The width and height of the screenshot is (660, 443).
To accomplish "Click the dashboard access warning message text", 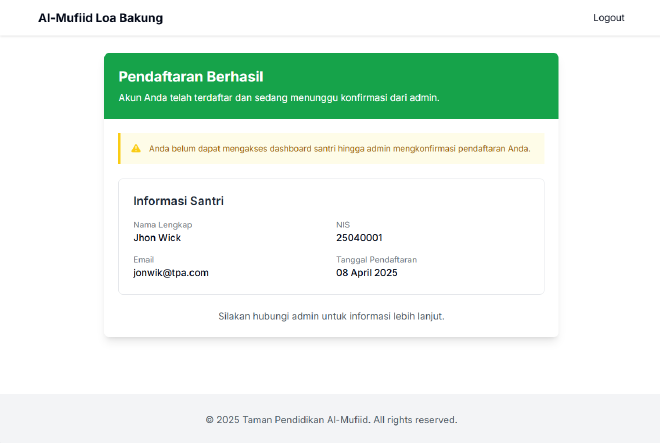I will pos(339,148).
